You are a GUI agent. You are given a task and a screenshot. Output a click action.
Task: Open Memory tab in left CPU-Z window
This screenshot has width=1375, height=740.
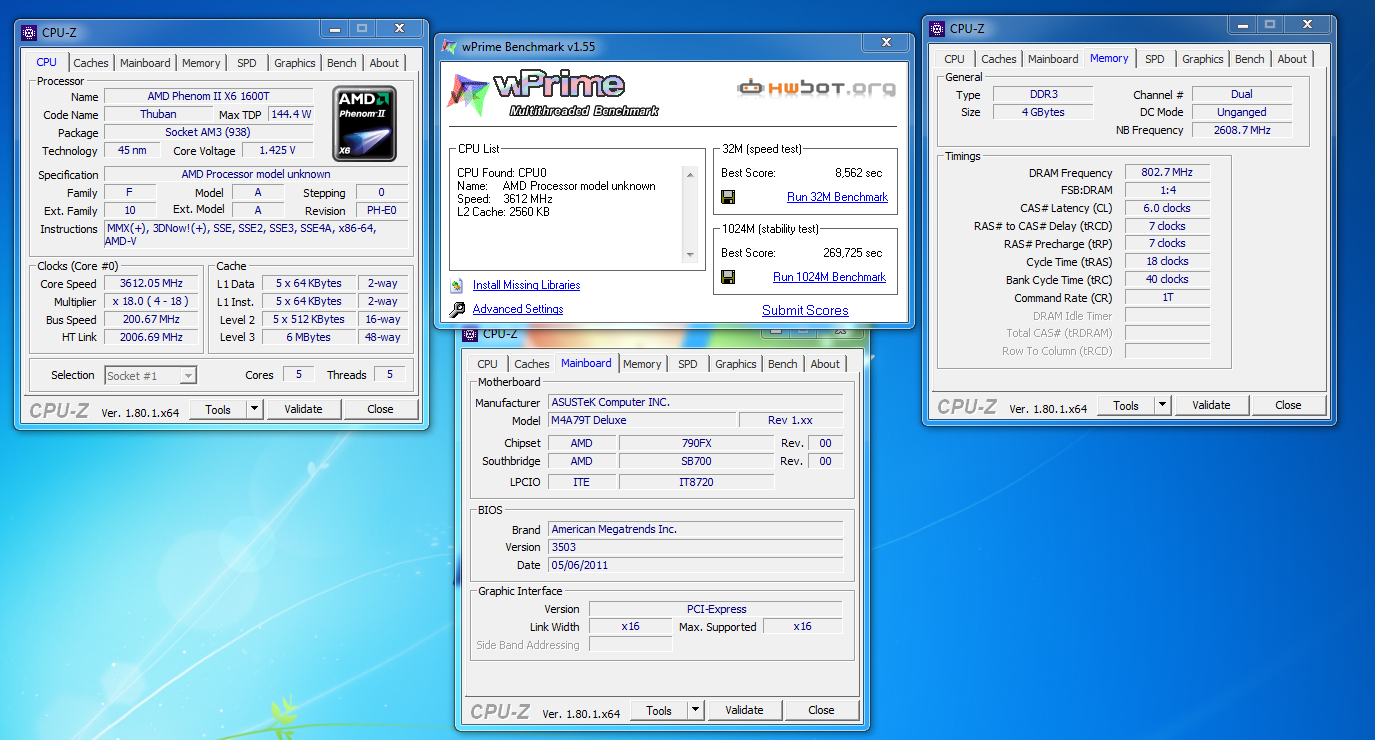click(201, 63)
